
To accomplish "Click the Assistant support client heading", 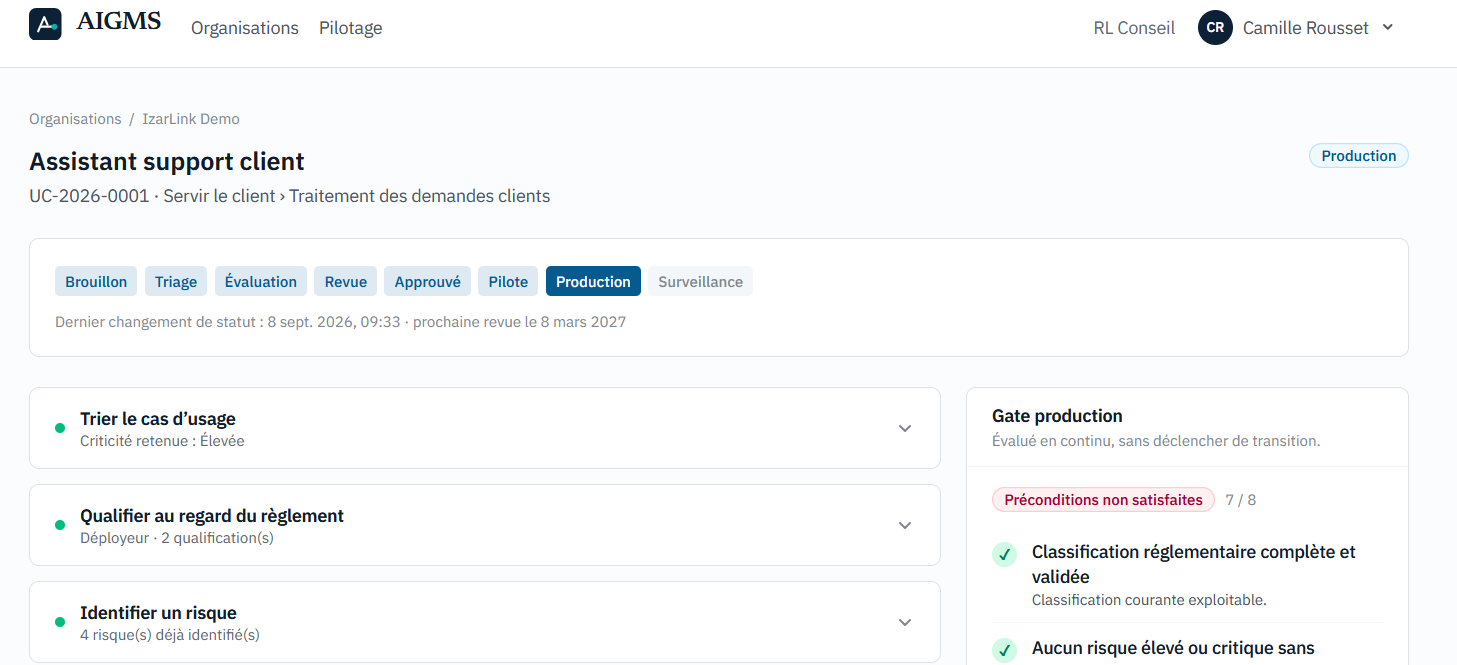I will (167, 161).
